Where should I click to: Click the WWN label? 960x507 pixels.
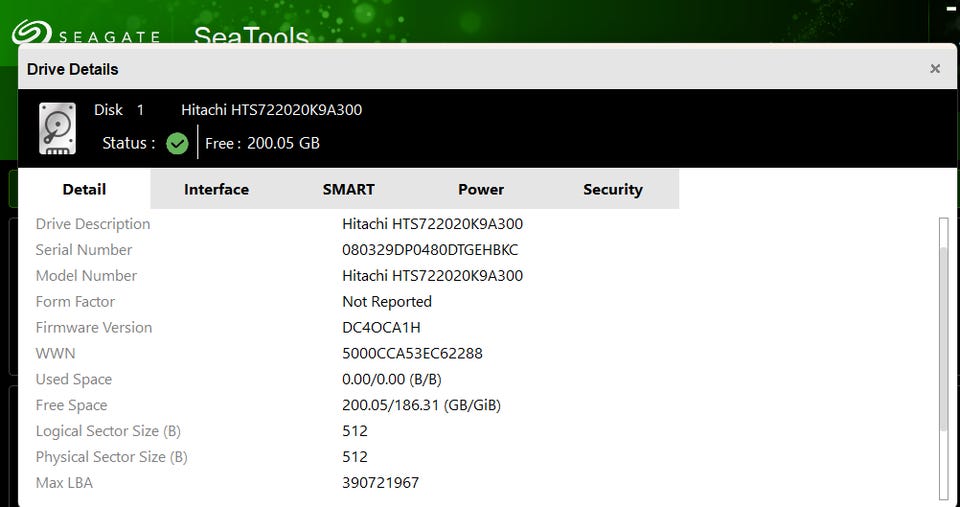(x=55, y=353)
